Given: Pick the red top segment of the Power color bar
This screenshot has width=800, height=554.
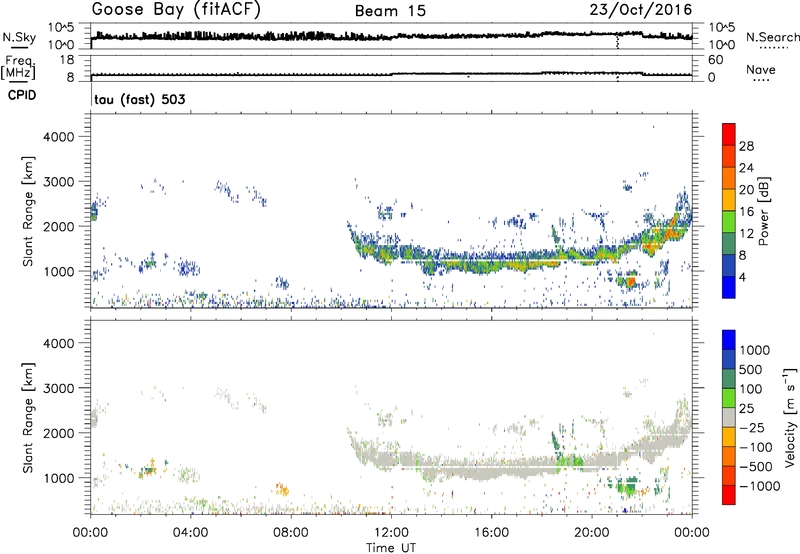Looking at the screenshot, I should (729, 134).
